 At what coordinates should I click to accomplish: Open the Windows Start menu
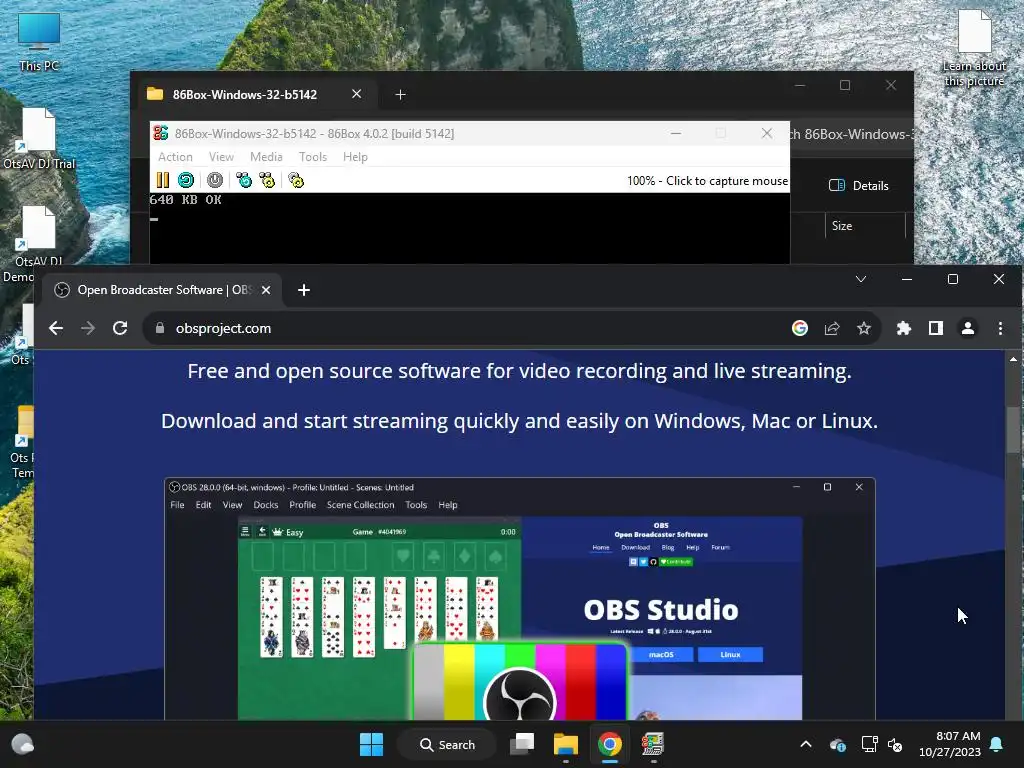(x=372, y=744)
